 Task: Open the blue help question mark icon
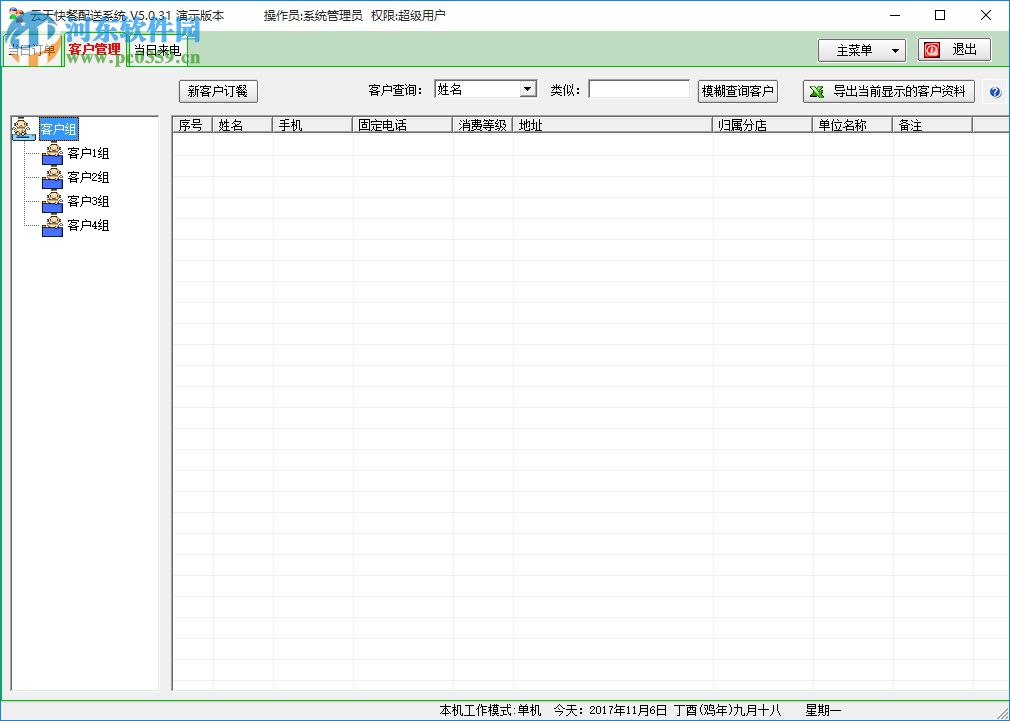pos(995,91)
